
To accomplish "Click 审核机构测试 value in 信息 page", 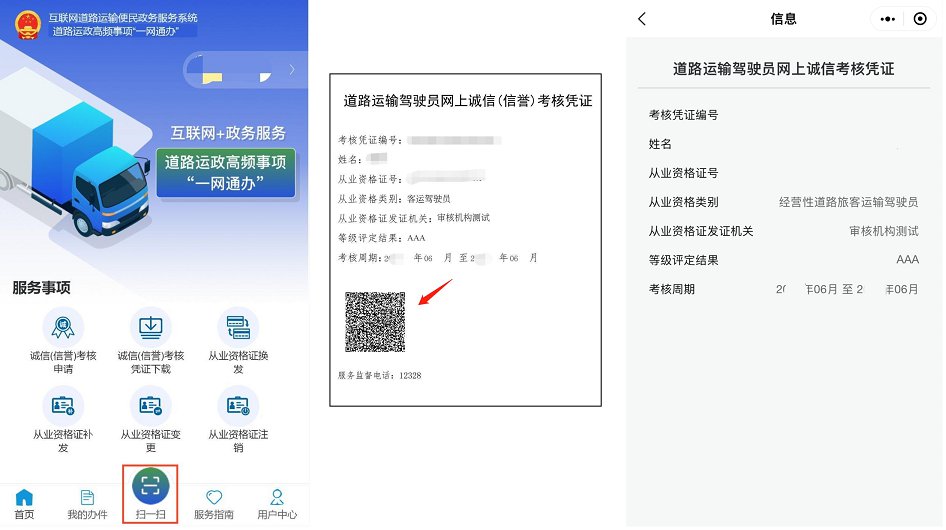I will pos(884,231).
